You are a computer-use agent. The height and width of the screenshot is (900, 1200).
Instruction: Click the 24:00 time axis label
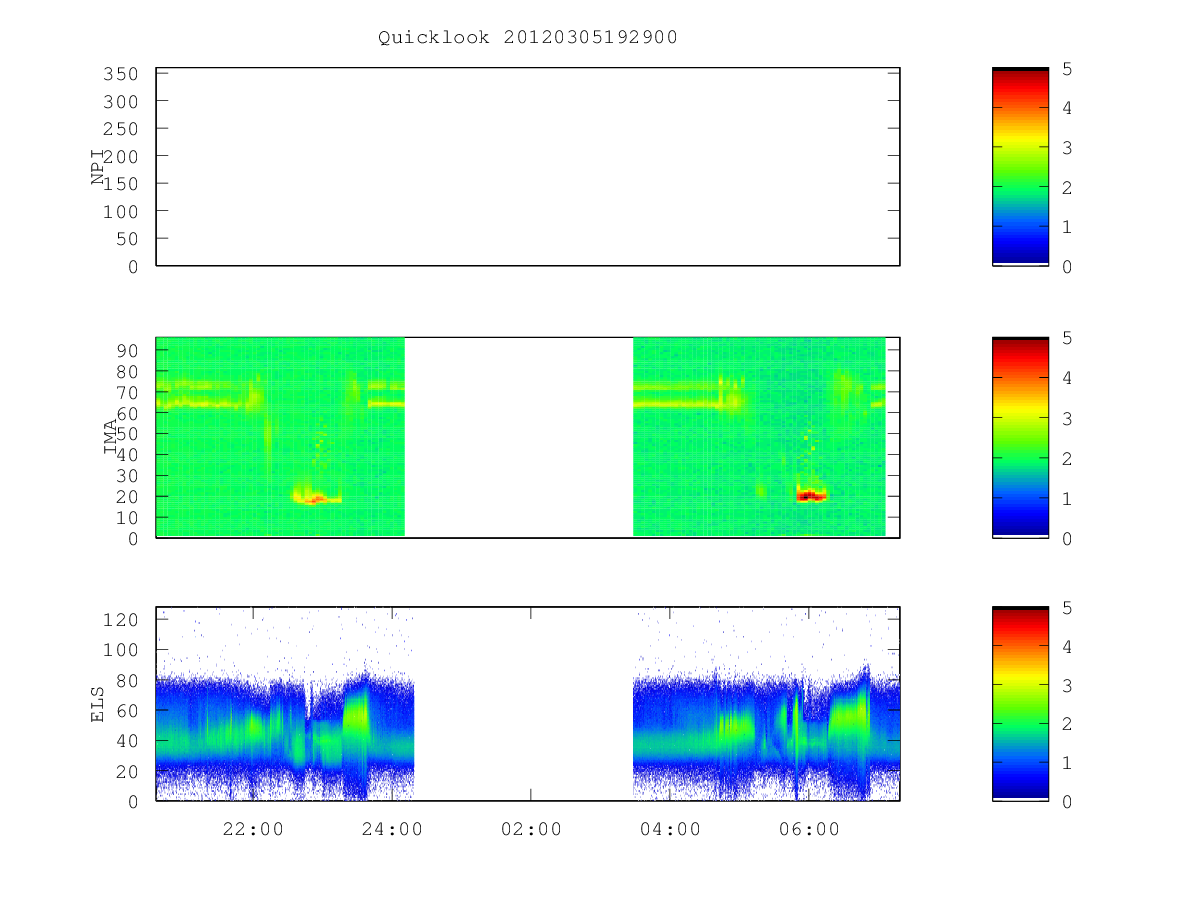(392, 829)
